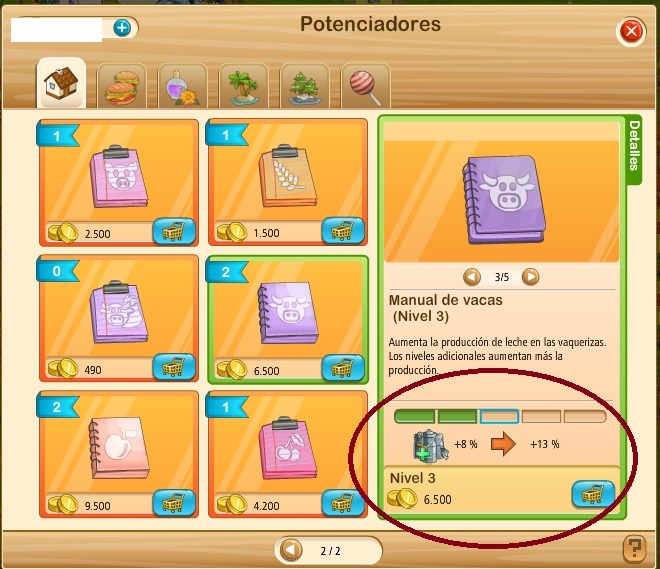Switch to the burger sandwiches tab
The height and width of the screenshot is (569, 660).
[x=122, y=87]
